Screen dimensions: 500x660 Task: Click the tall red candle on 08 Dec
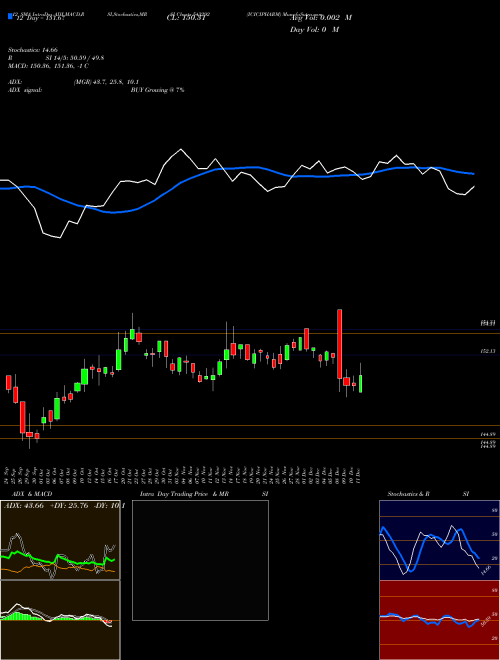[340, 344]
